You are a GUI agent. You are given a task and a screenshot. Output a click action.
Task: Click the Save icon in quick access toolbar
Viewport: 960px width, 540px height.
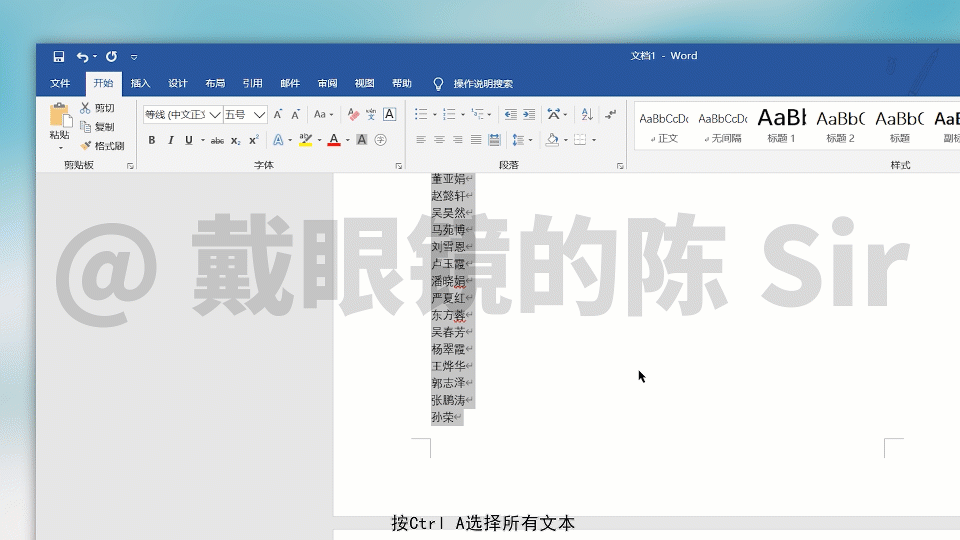pos(59,57)
